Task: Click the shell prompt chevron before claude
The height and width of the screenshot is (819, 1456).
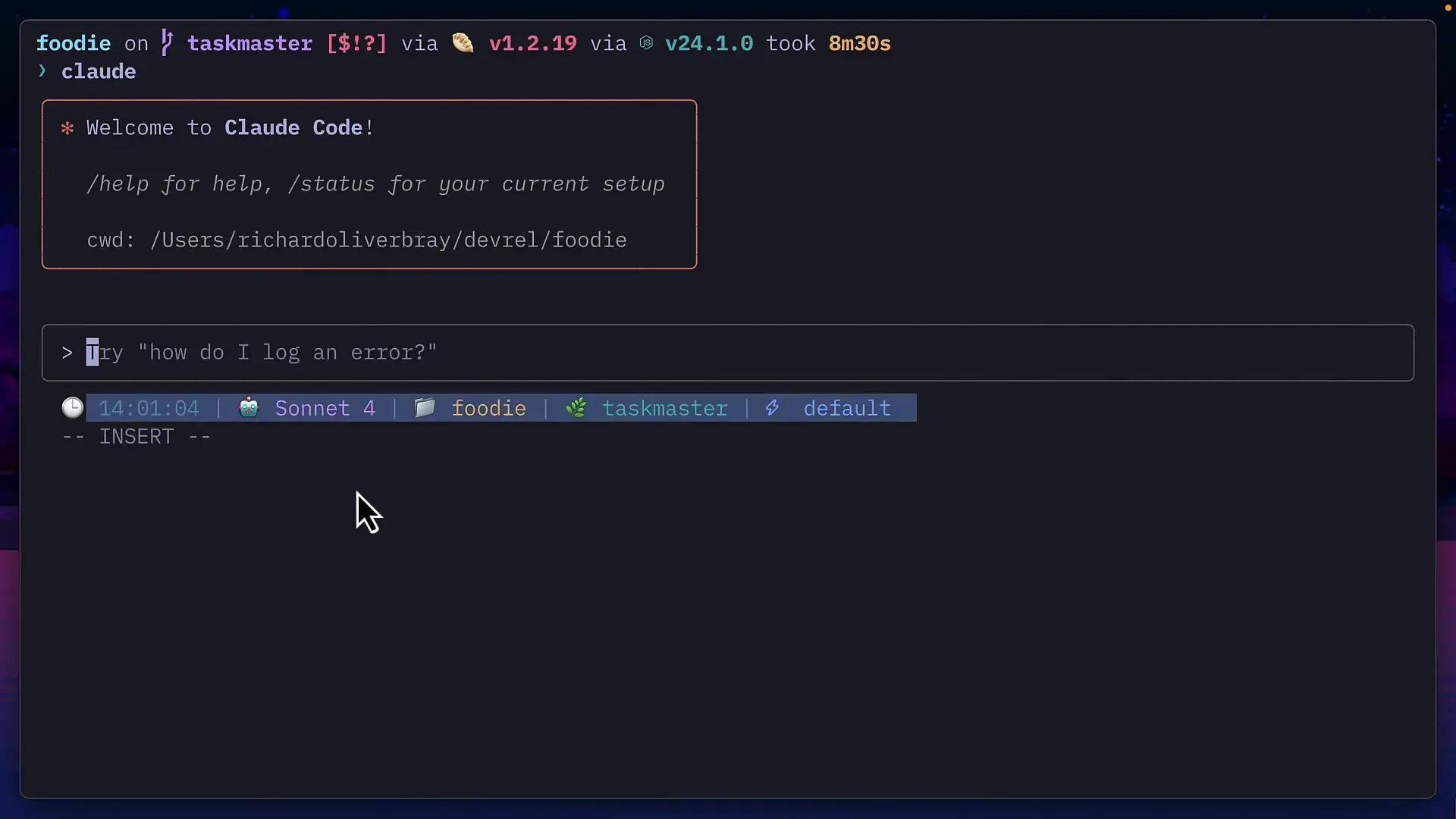Action: [42, 71]
